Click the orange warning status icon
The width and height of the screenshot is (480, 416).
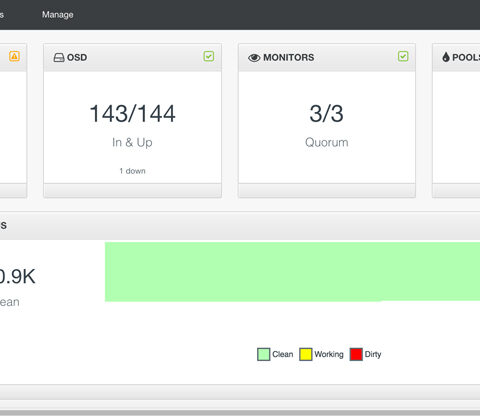14,56
